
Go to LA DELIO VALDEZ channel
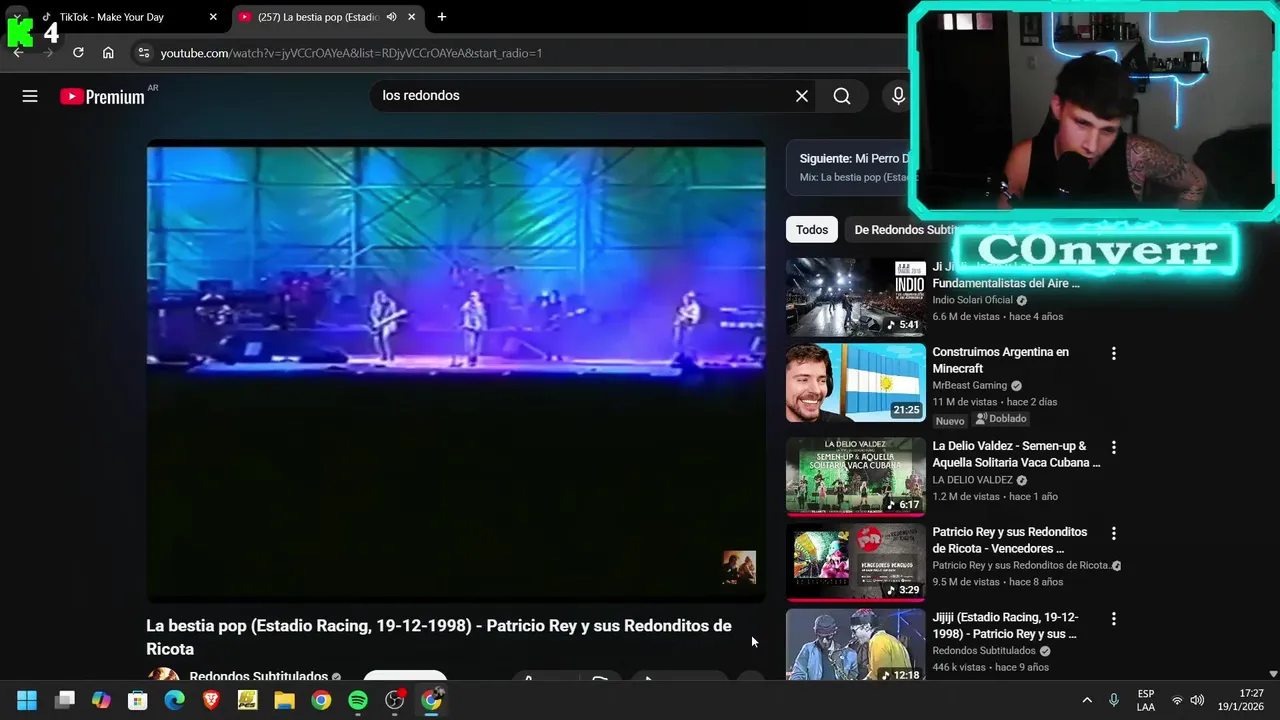pyautogui.click(x=972, y=480)
